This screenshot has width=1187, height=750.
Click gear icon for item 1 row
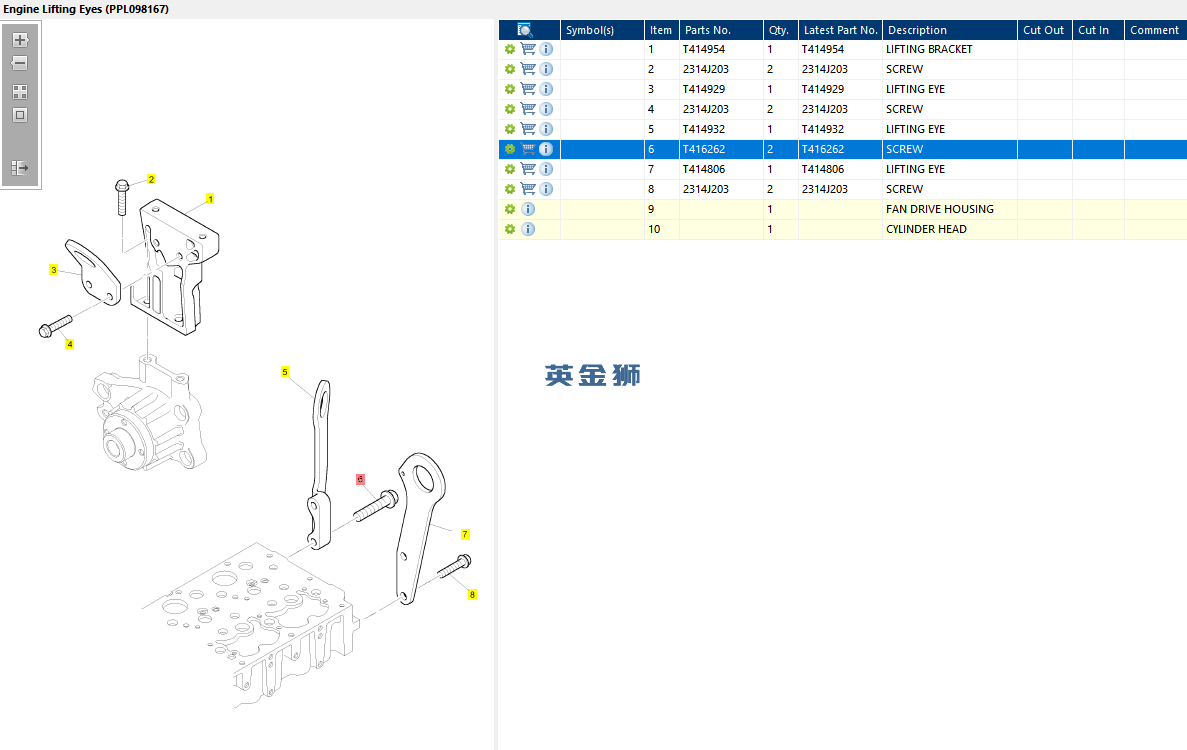point(510,49)
